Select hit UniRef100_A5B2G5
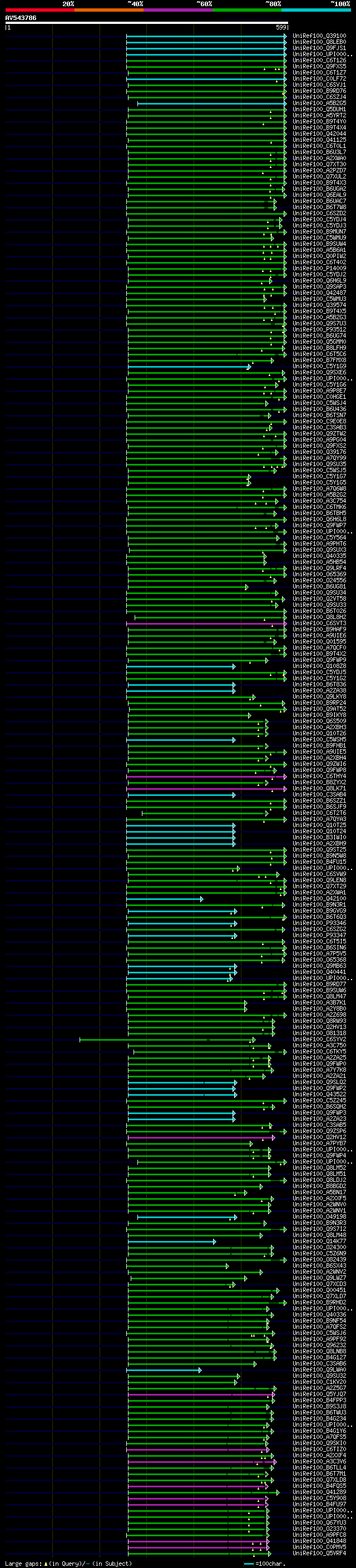Image resolution: width=356 pixels, height=1568 pixels. [x=319, y=103]
